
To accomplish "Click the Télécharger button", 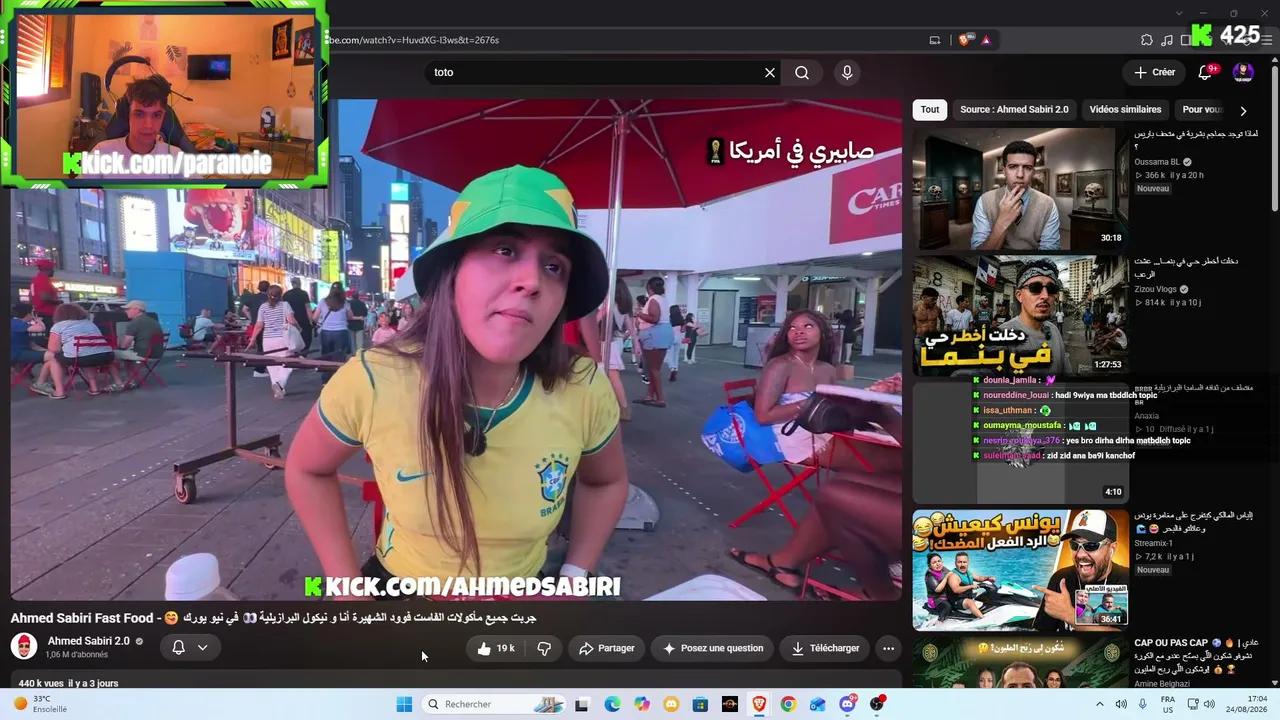I will point(825,648).
